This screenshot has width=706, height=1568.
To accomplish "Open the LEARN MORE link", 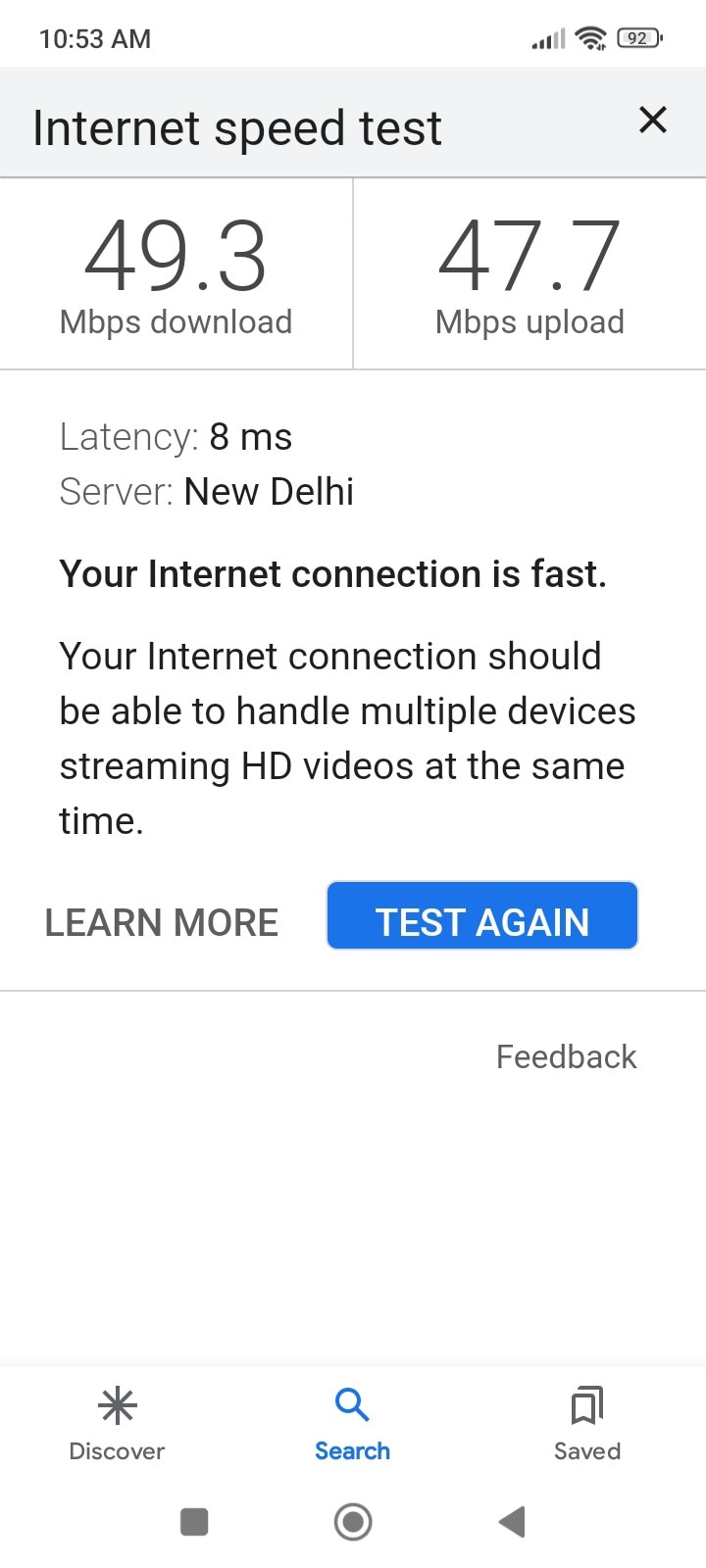I will pos(162,923).
